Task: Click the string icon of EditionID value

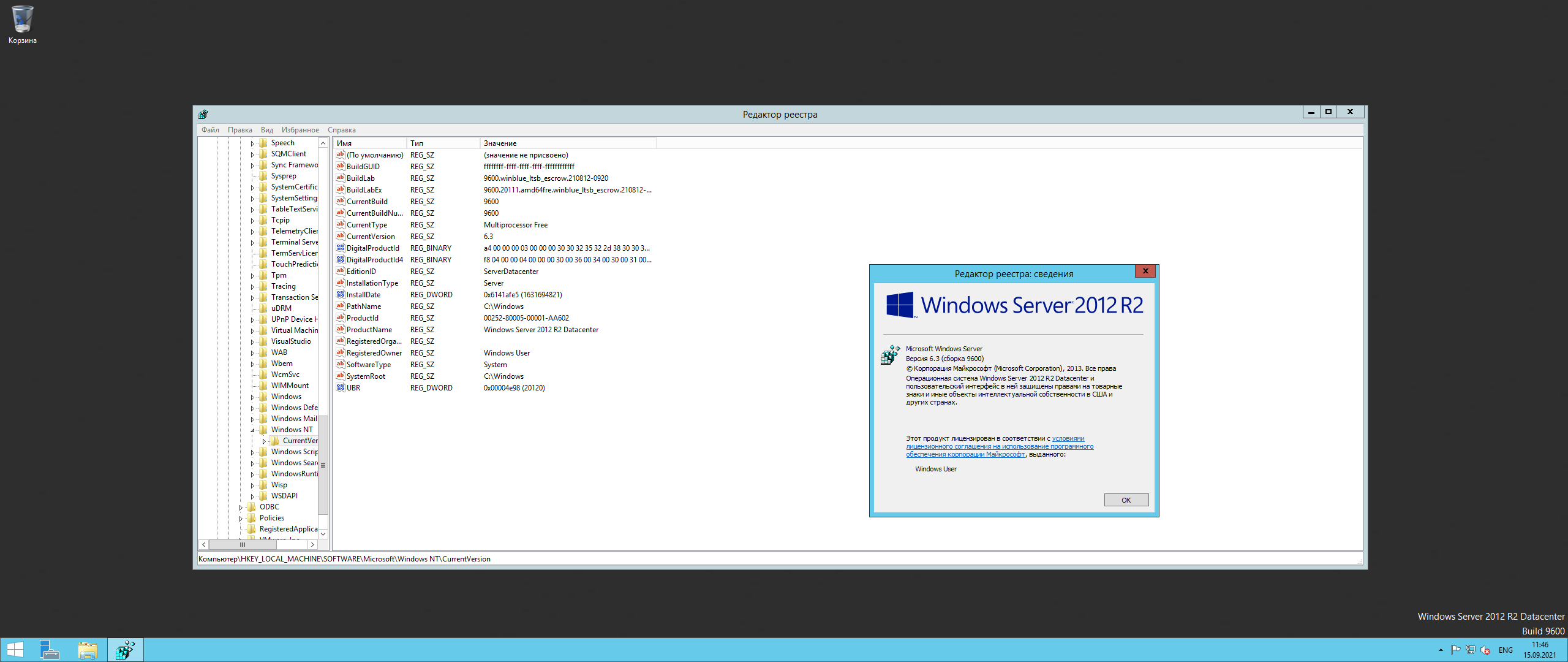Action: click(x=341, y=271)
